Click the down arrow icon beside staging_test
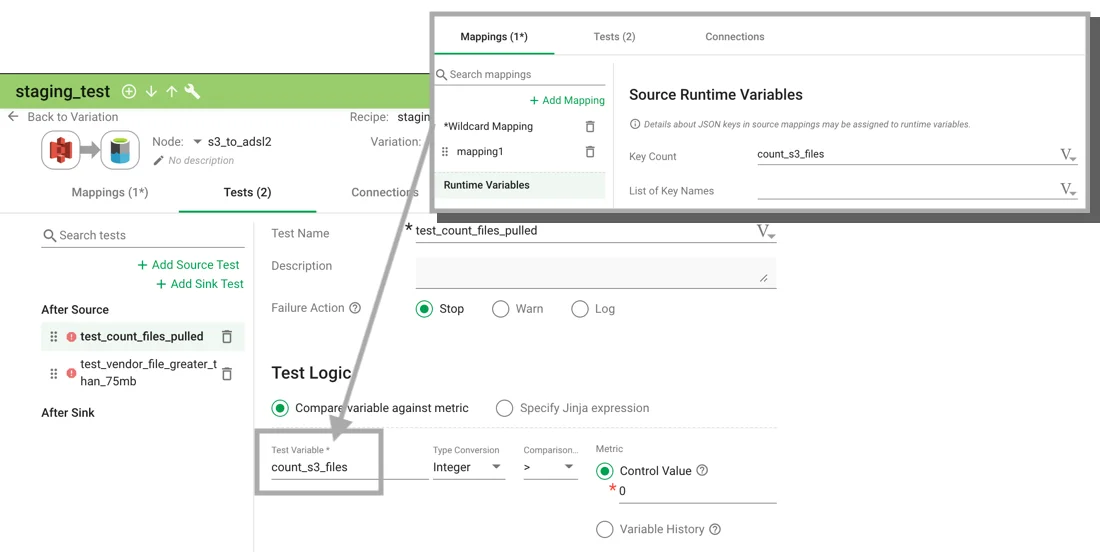The image size is (1109, 552). [x=151, y=91]
